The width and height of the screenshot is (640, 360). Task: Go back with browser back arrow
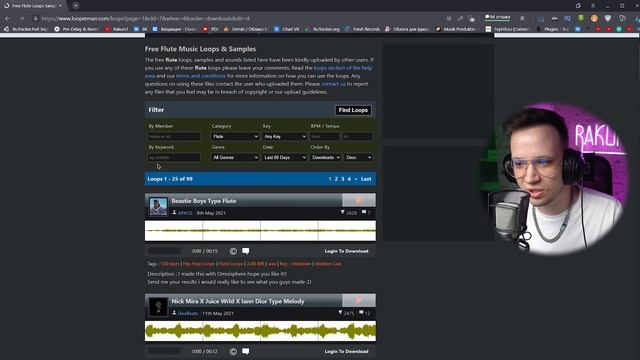8,18
